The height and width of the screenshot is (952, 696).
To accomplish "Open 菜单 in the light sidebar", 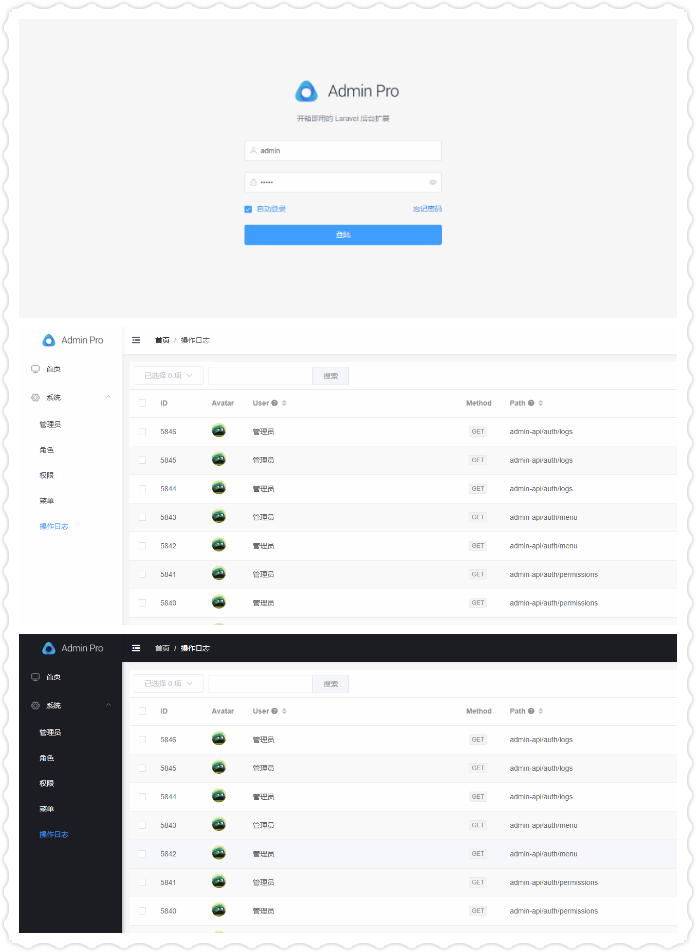I will 47,501.
